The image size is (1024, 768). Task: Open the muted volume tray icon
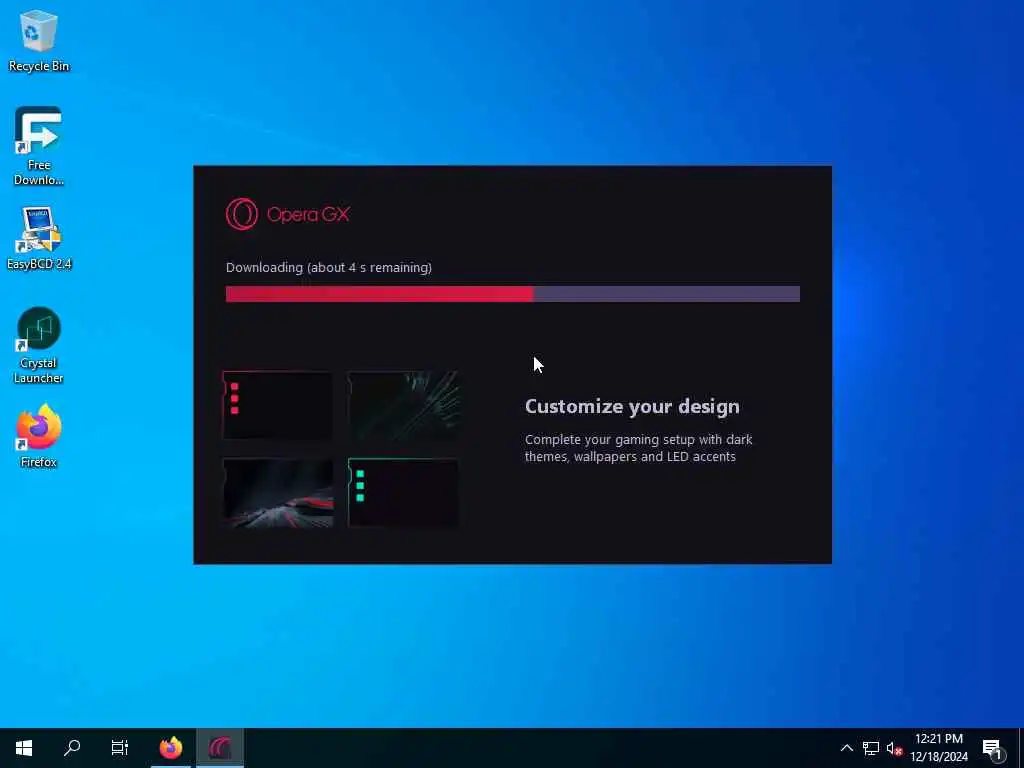coord(894,748)
